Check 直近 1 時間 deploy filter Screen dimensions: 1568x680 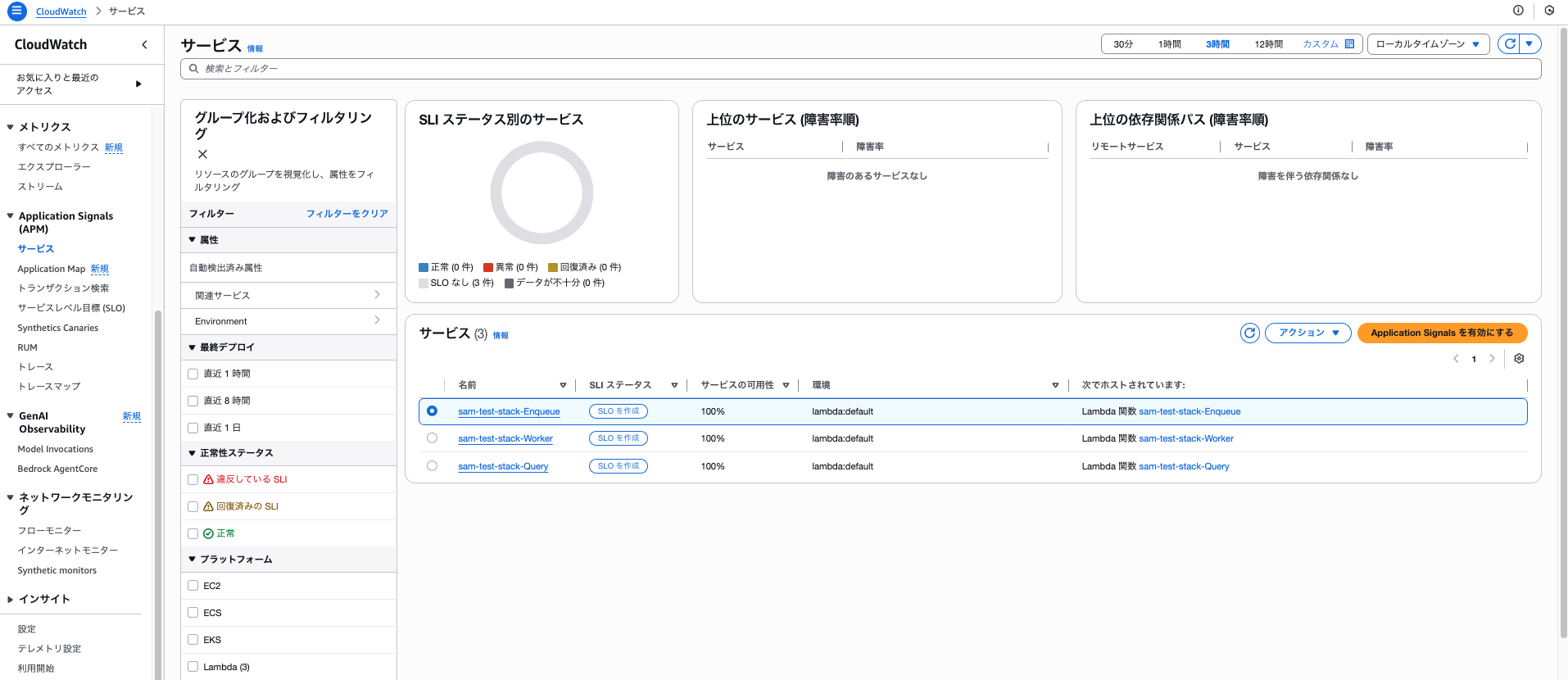pos(193,374)
